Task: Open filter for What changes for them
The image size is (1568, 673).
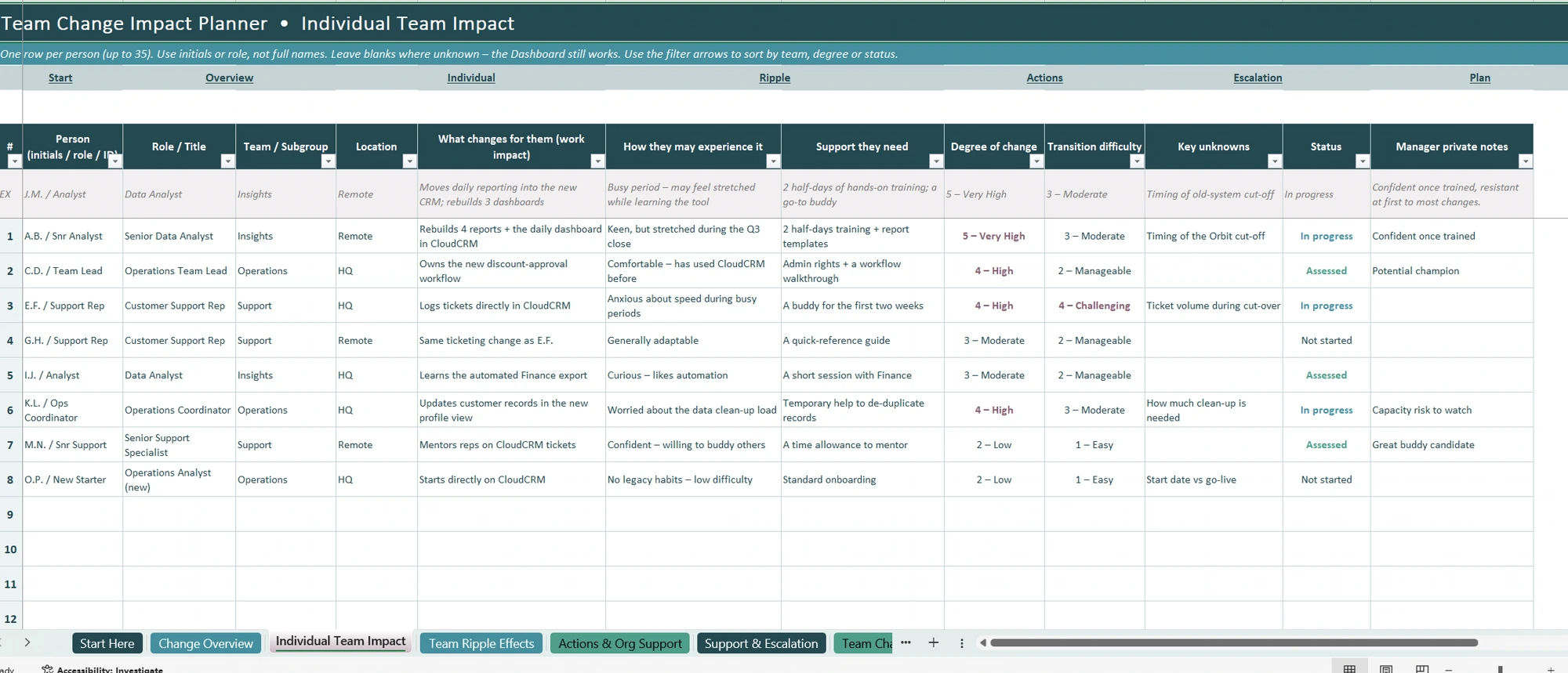Action: pos(597,161)
